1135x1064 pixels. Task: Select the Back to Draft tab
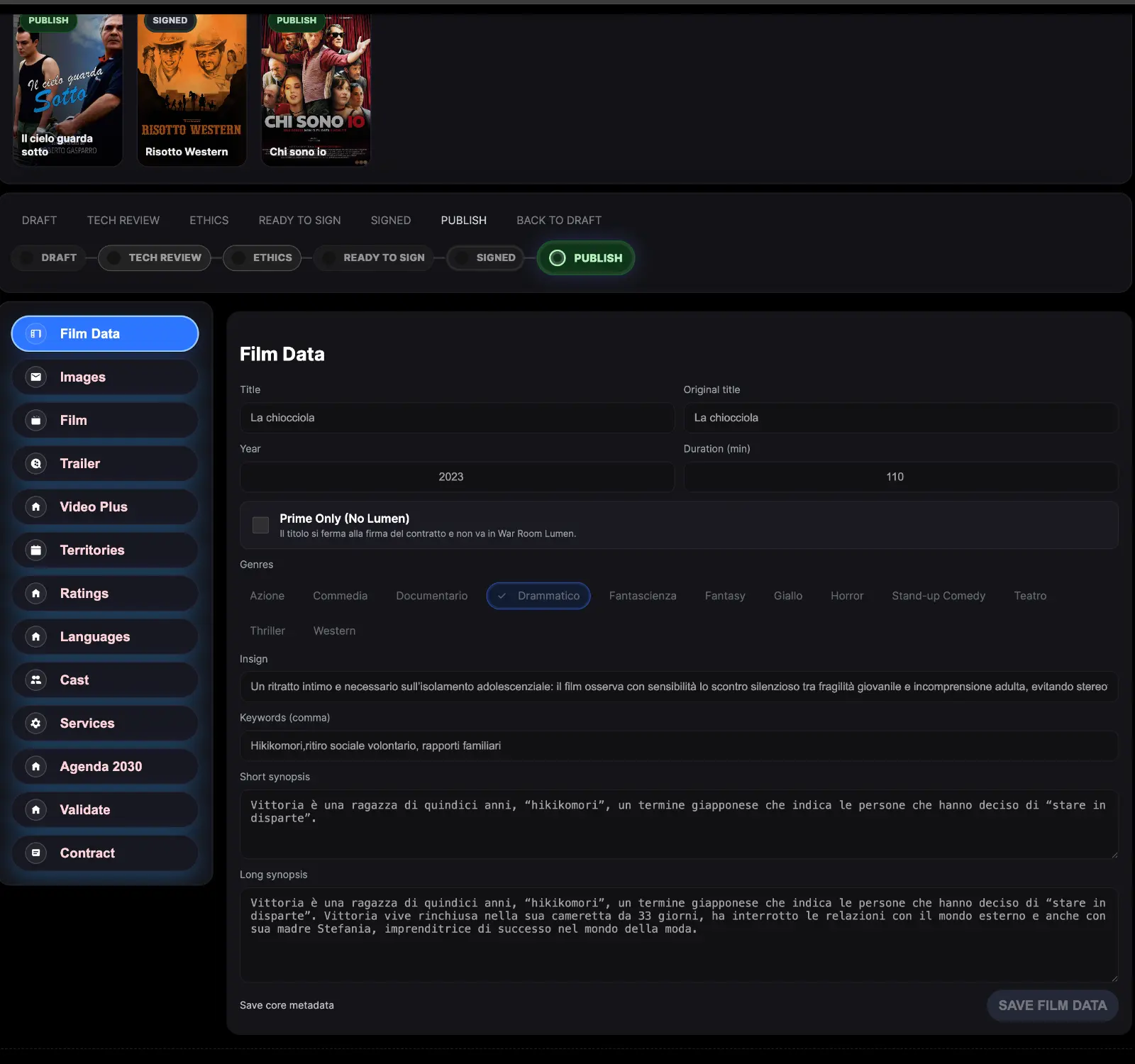pos(558,220)
